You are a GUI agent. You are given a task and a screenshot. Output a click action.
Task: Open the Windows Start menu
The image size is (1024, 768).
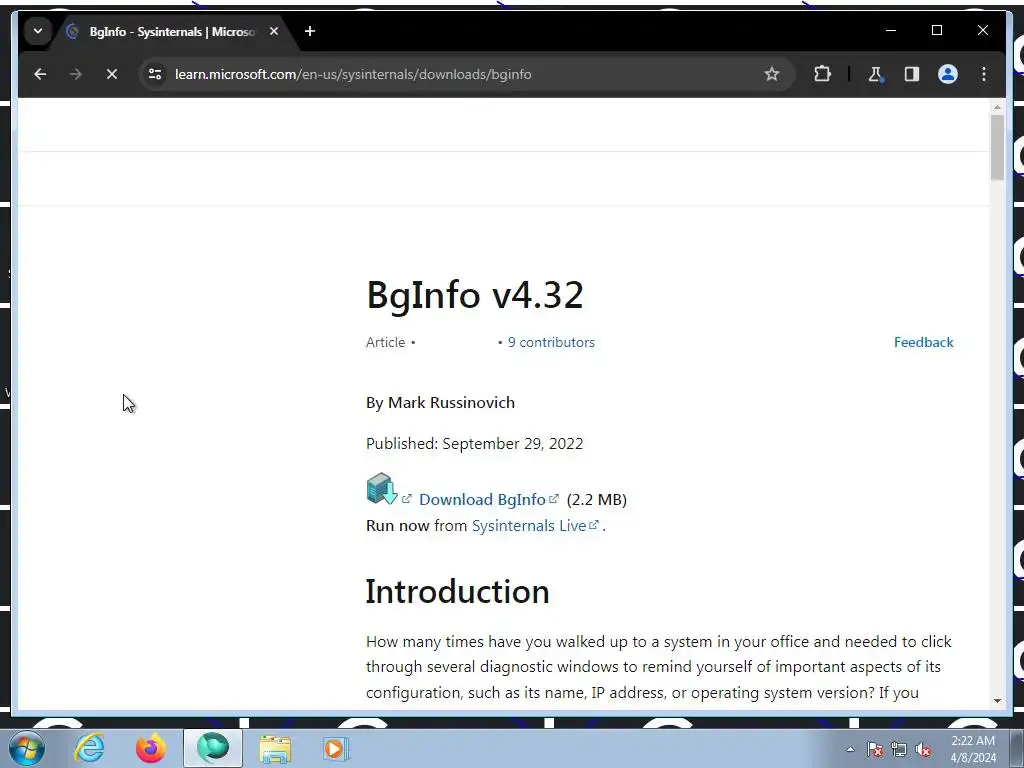pyautogui.click(x=27, y=748)
